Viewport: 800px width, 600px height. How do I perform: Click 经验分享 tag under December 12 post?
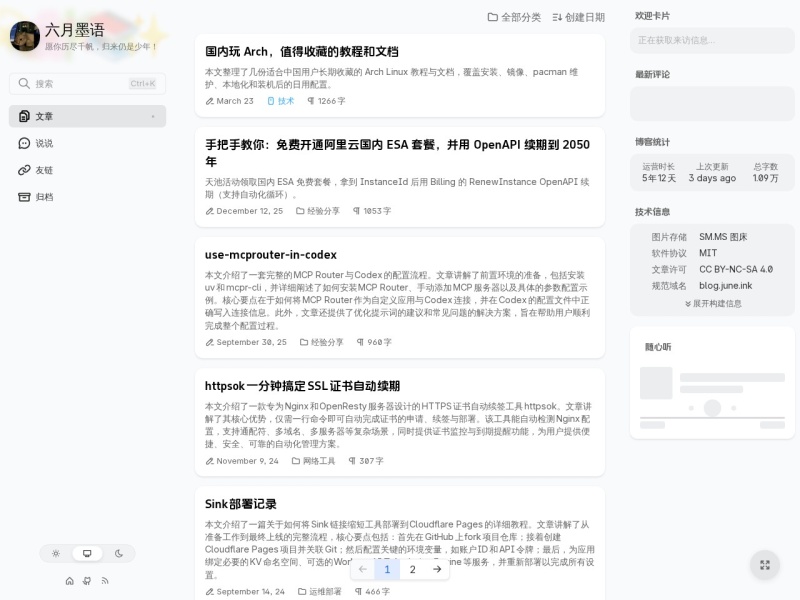click(318, 211)
